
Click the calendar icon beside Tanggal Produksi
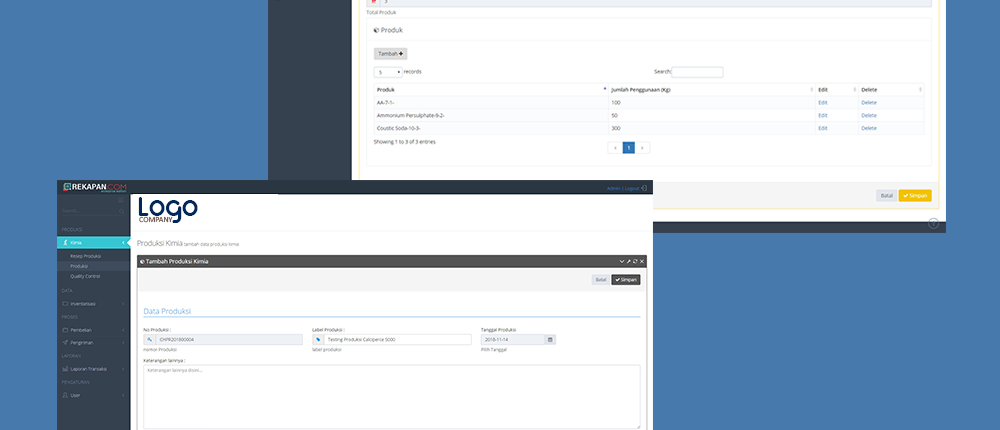(549, 340)
